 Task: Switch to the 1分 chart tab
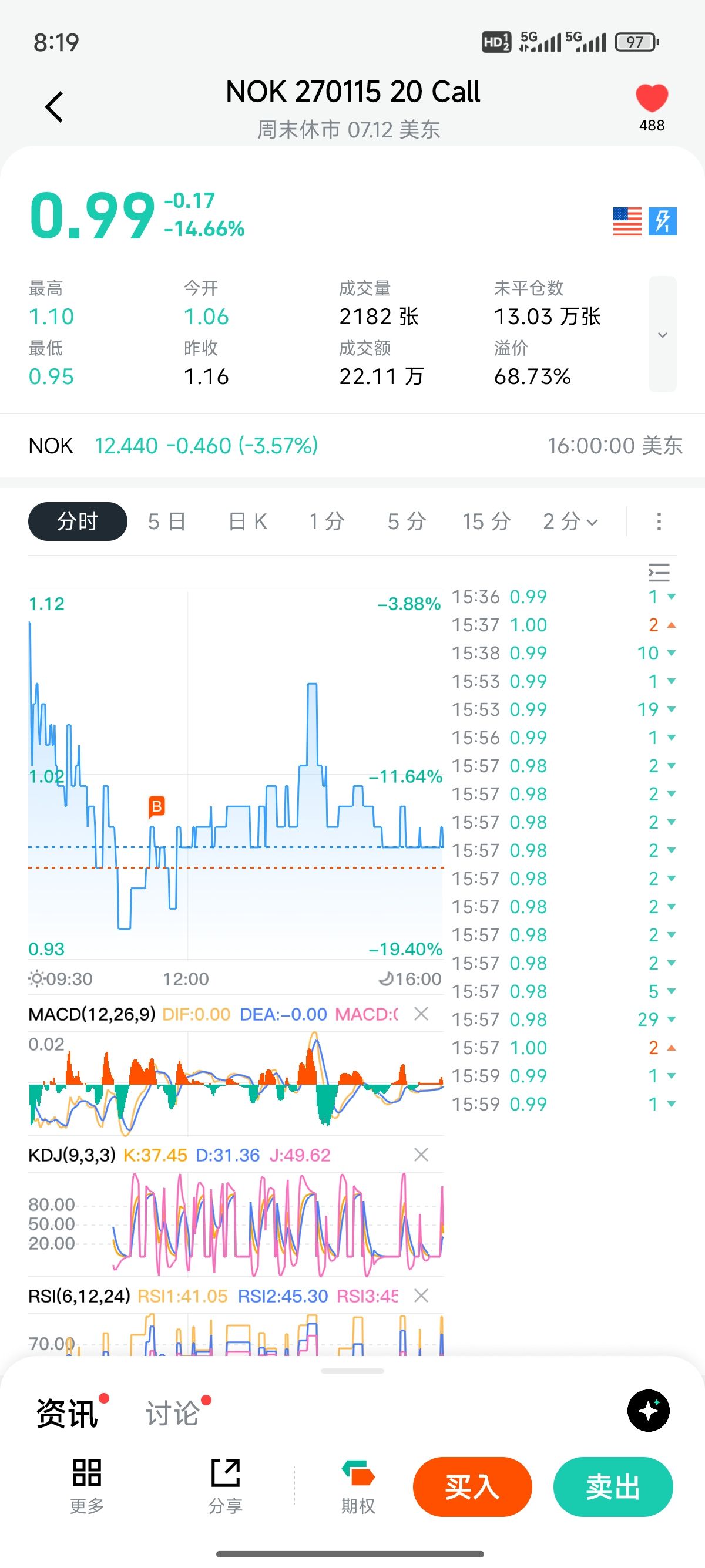pyautogui.click(x=326, y=521)
